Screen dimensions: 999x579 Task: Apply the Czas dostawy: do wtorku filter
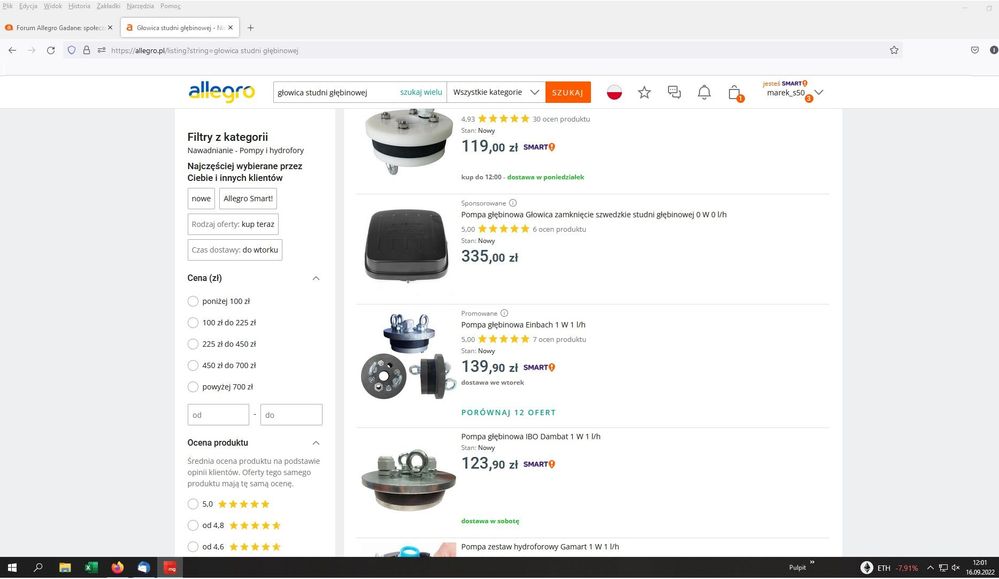point(235,250)
